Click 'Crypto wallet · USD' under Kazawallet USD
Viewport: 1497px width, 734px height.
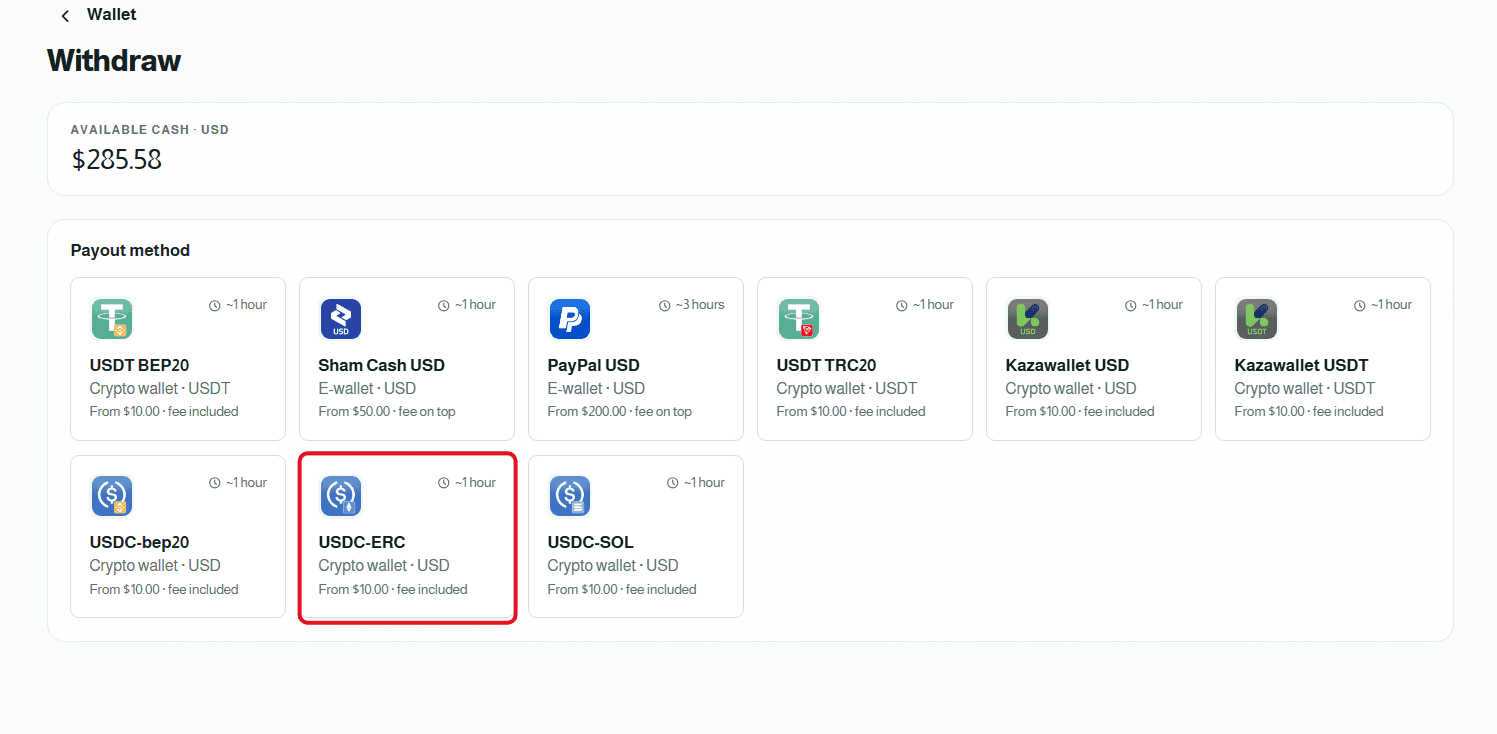coord(1071,388)
